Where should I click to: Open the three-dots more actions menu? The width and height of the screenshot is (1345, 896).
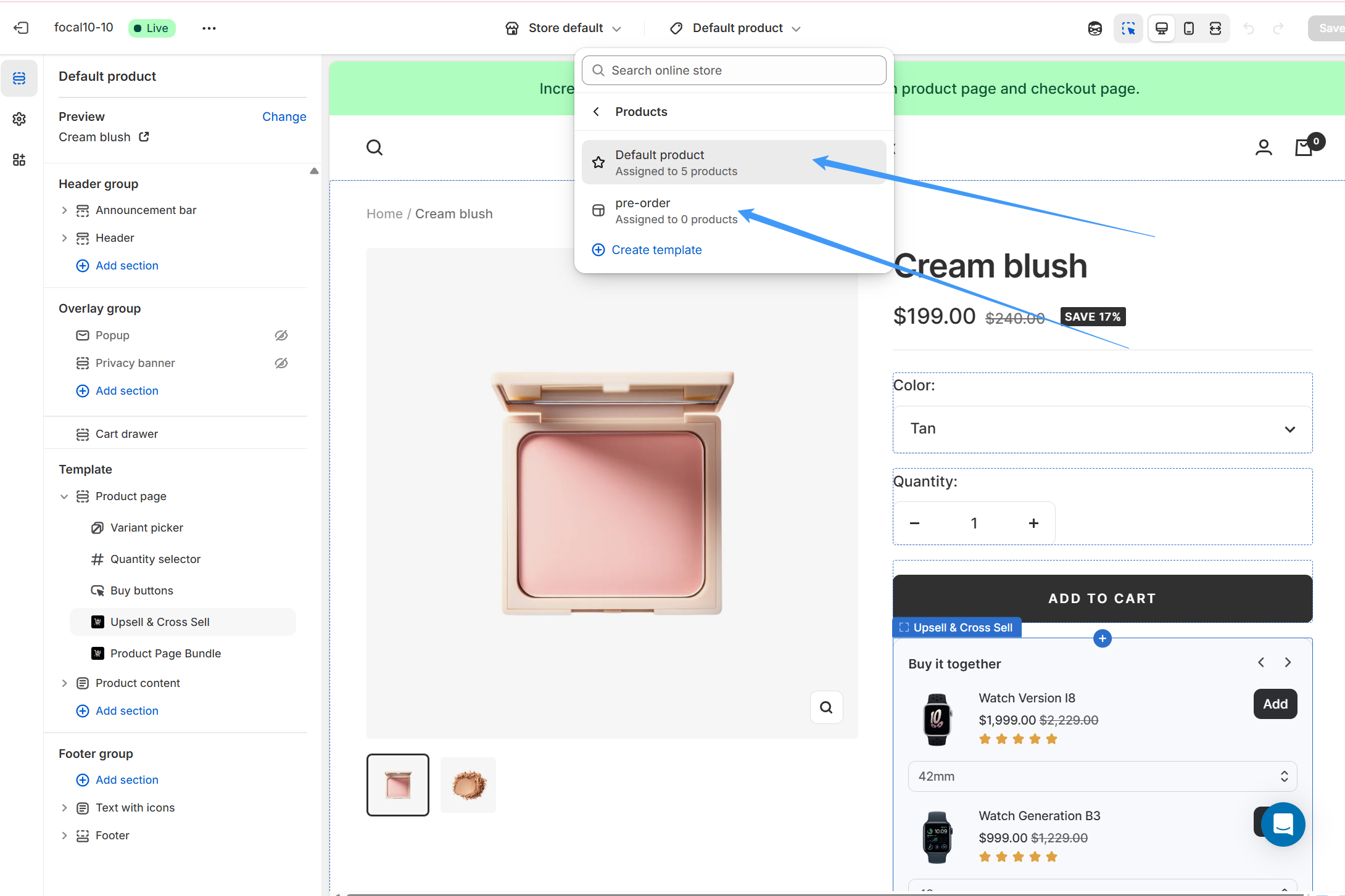(209, 28)
